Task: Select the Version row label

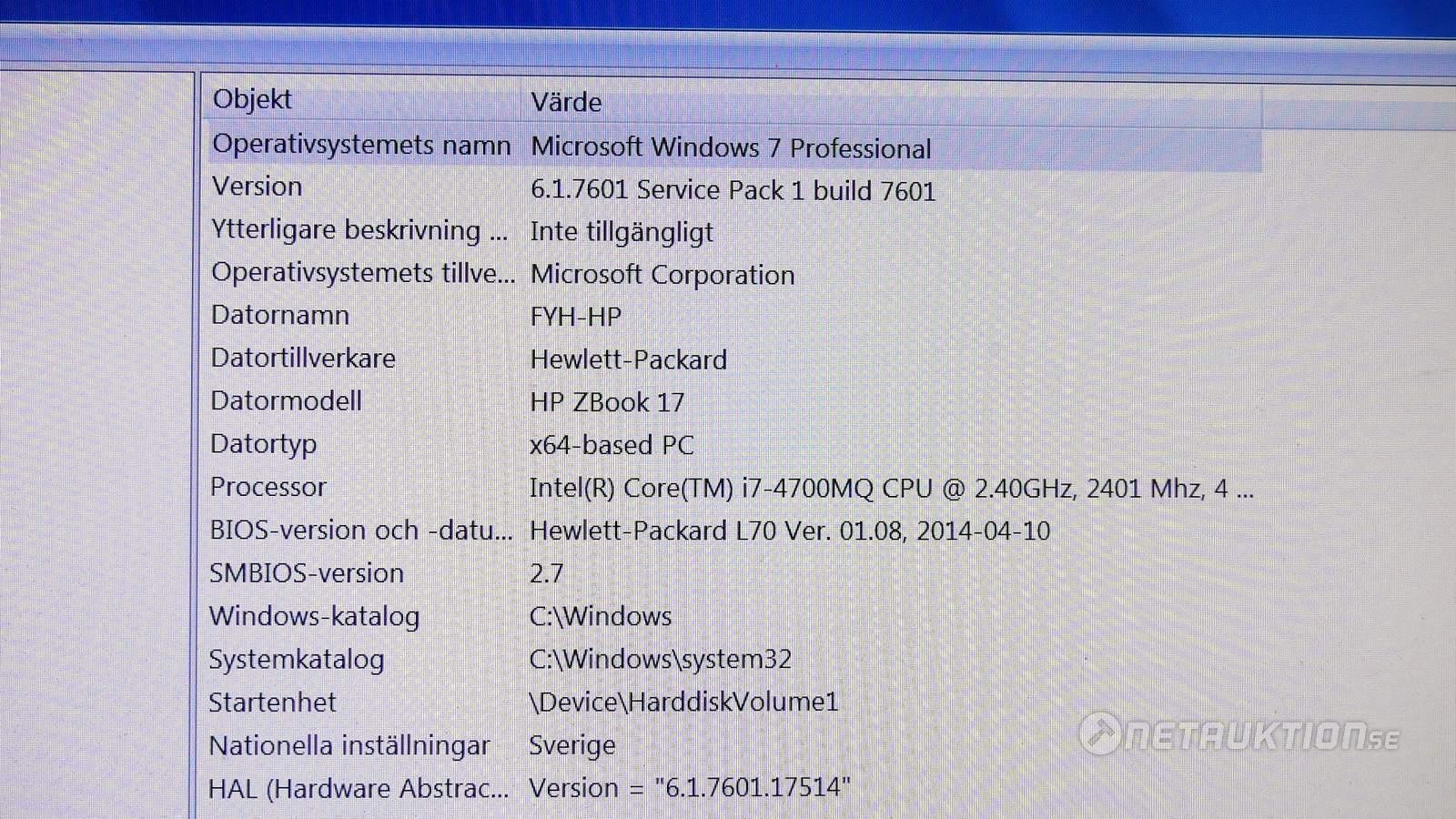Action: pos(257,187)
